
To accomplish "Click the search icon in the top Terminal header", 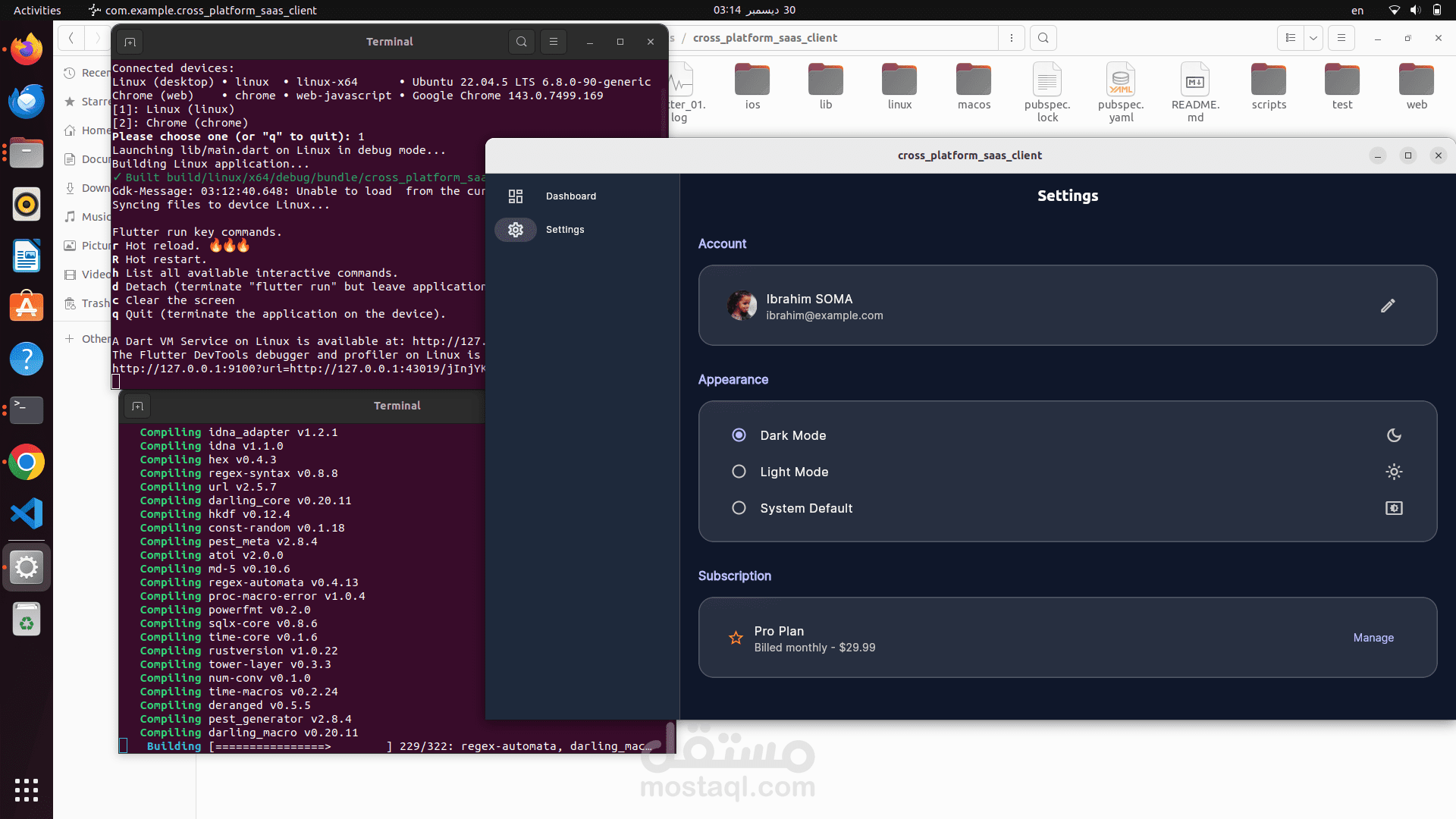I will click(522, 42).
